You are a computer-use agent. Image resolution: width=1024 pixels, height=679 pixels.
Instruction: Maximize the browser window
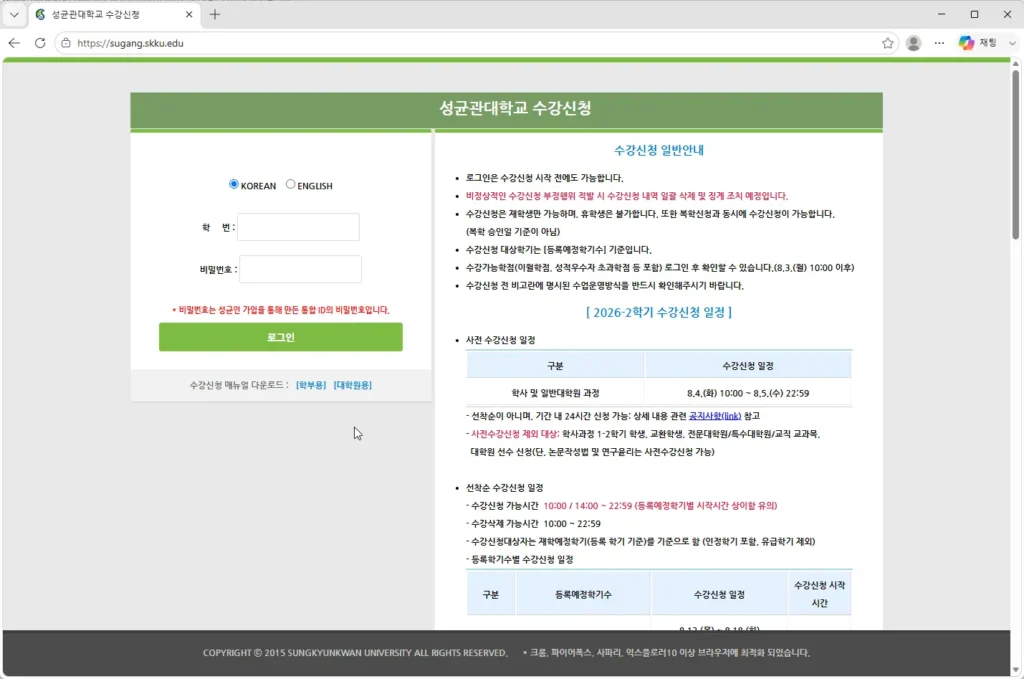(974, 14)
